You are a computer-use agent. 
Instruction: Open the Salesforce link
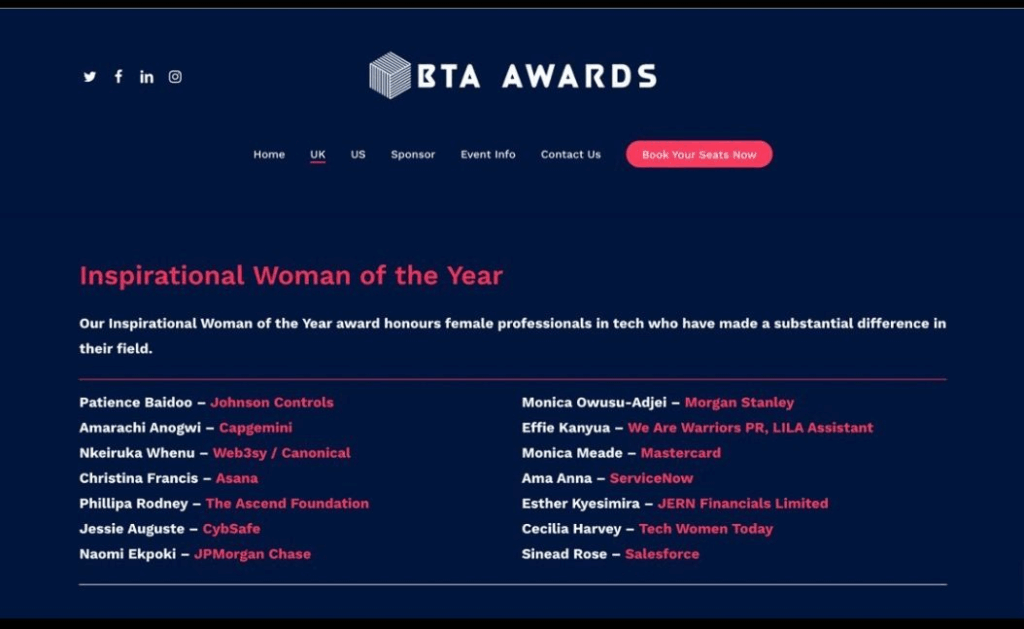tap(662, 554)
